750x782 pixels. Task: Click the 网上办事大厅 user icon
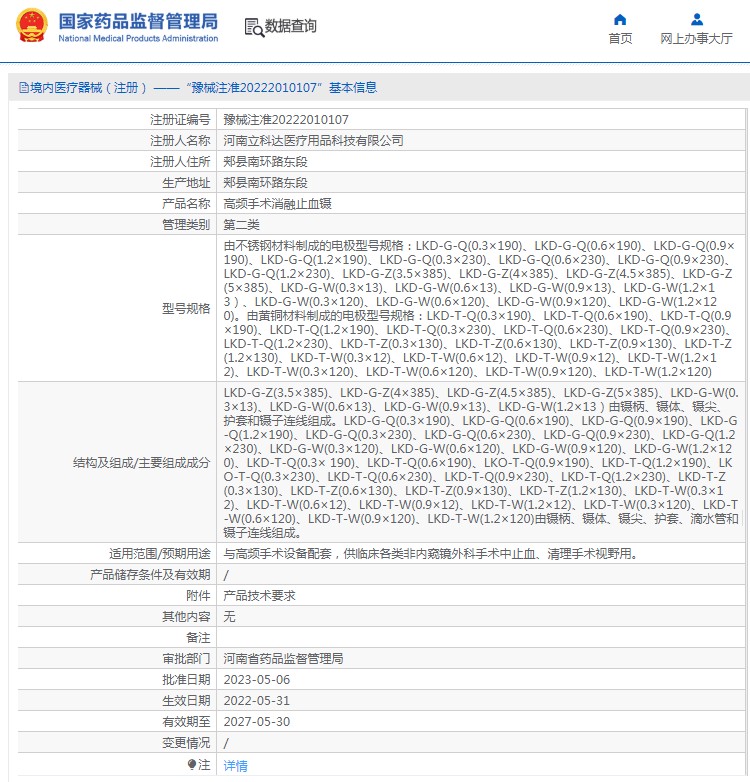[x=697, y=19]
